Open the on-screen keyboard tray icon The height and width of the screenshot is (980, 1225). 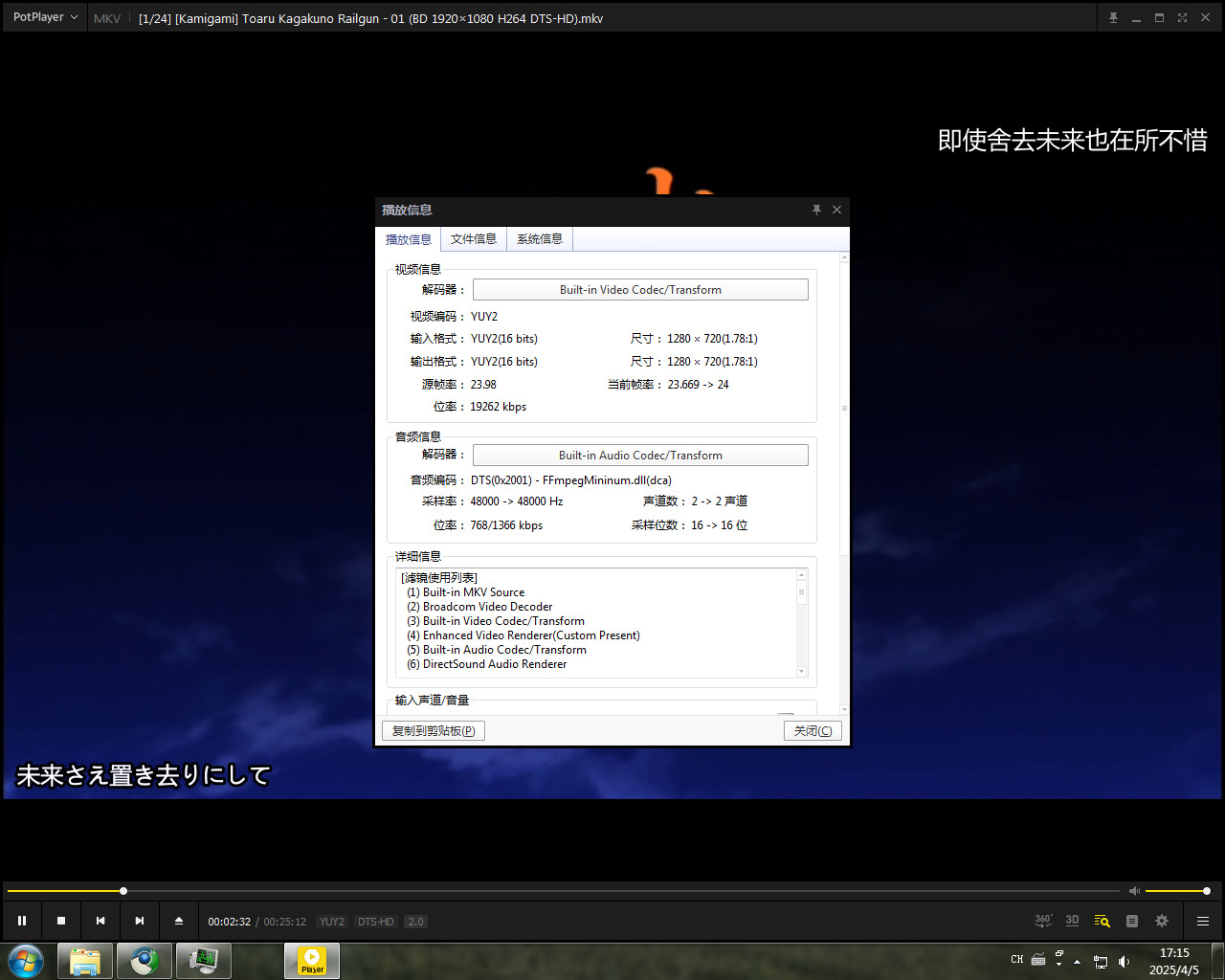pyautogui.click(x=1038, y=960)
